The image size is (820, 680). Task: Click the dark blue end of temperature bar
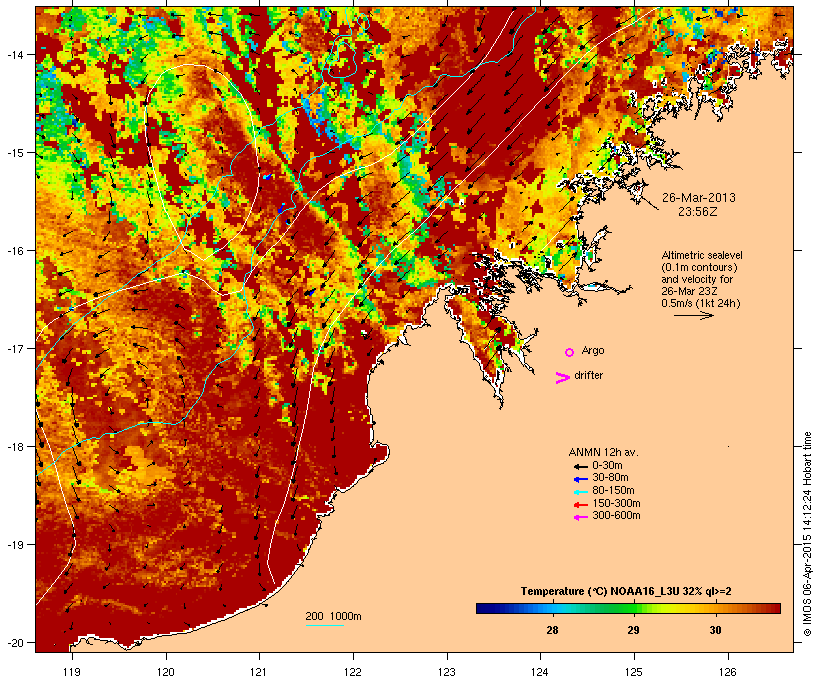(482, 608)
